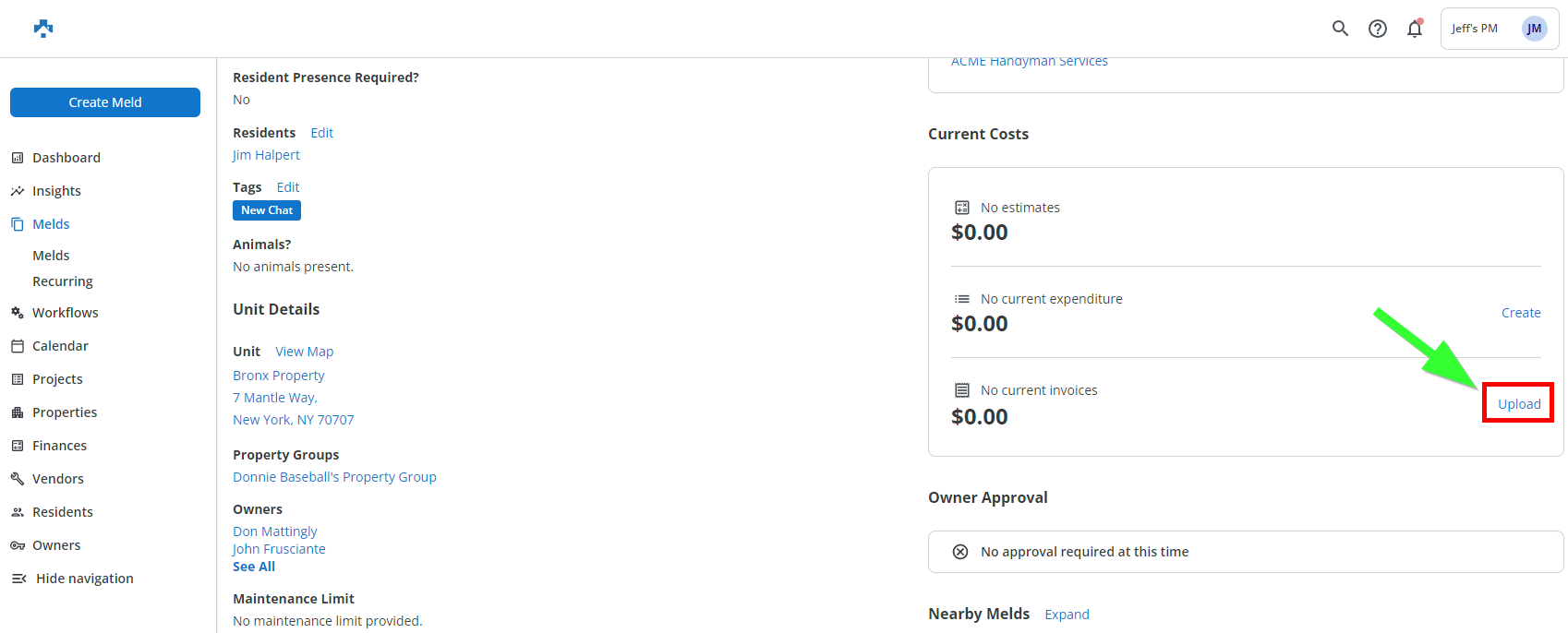The height and width of the screenshot is (633, 1568).
Task: Show all owners with See All
Action: click(254, 567)
